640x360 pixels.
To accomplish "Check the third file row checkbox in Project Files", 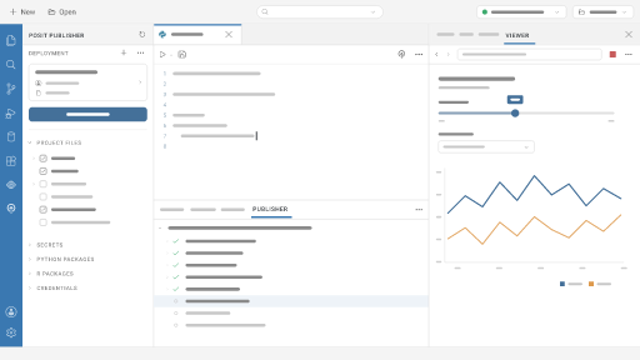I will click(x=43, y=184).
